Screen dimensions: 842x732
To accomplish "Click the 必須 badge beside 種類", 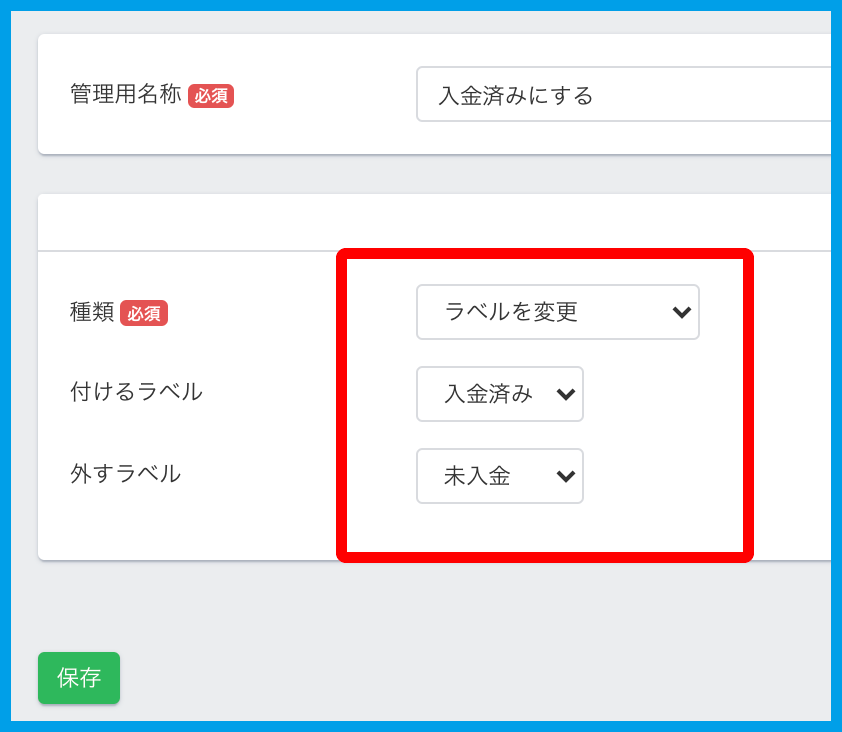I will pos(144,313).
